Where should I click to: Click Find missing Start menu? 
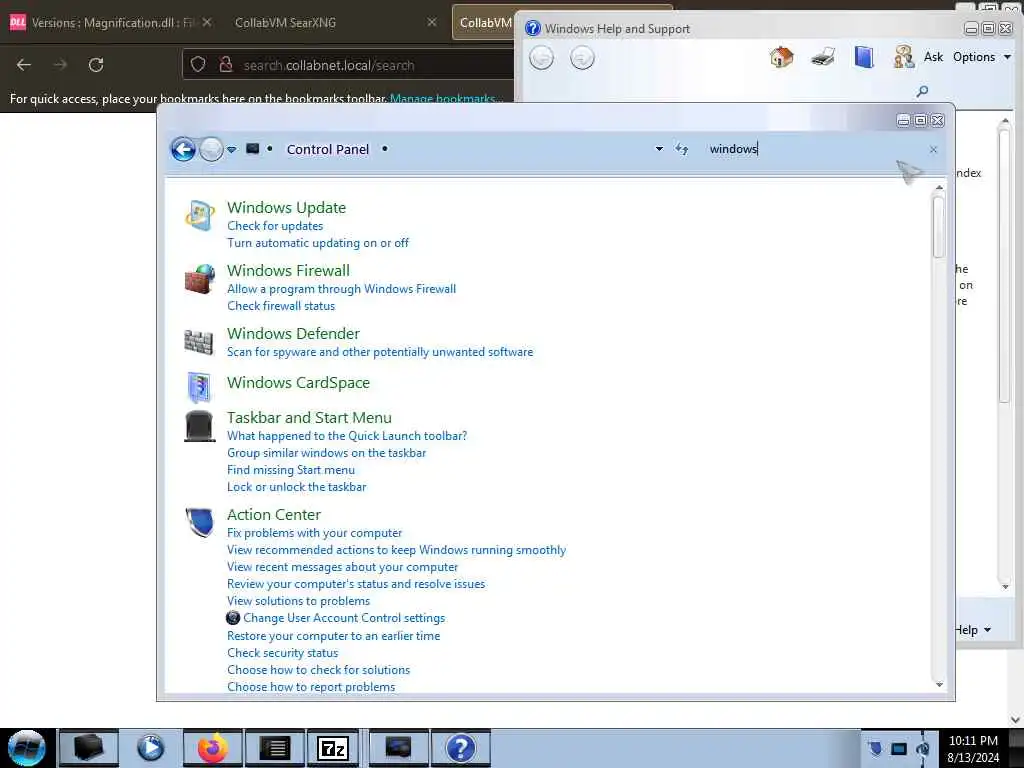click(291, 470)
